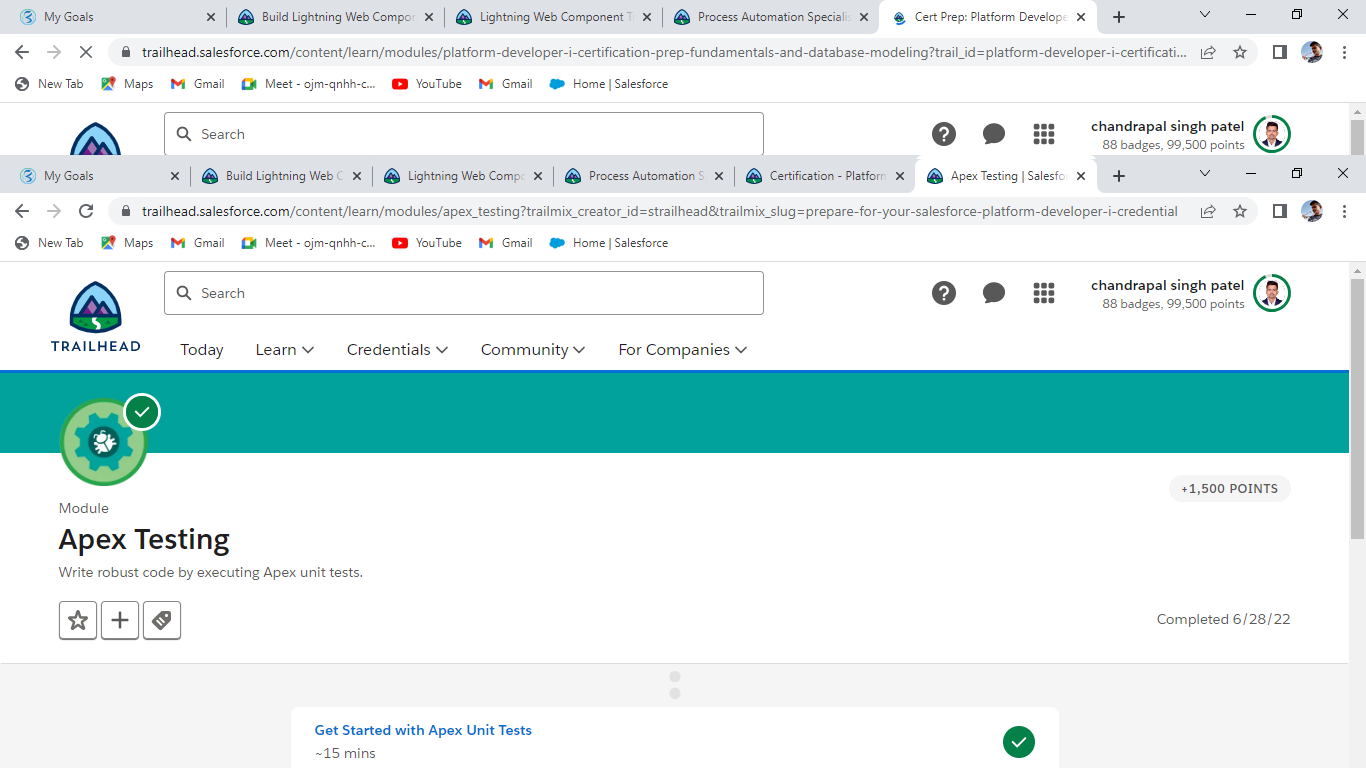The image size is (1366, 768).
Task: Open the Home | Salesforce bookmark
Action: tap(609, 243)
